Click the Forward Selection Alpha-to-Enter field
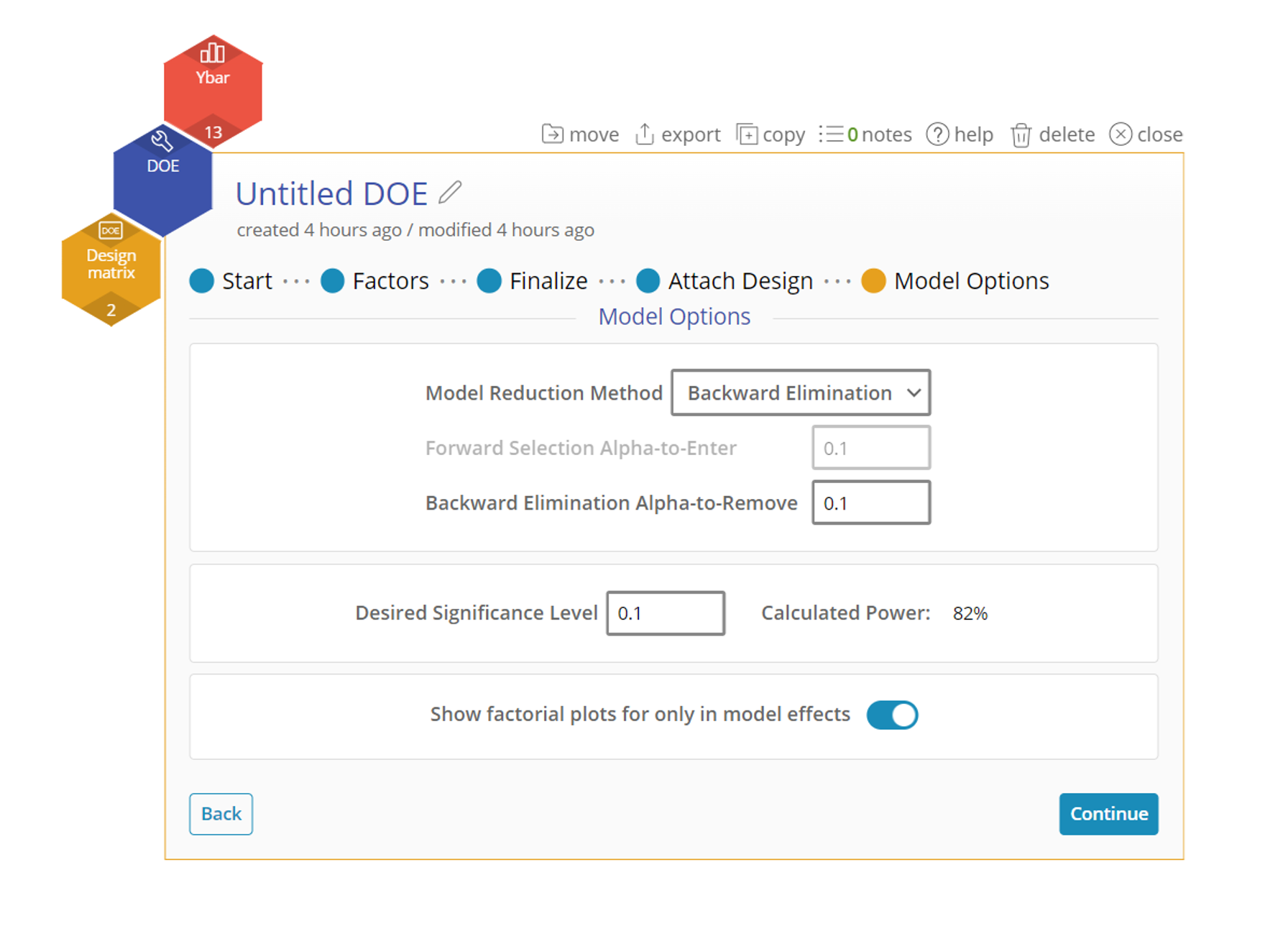Viewport: 1288px width, 949px height. [871, 448]
